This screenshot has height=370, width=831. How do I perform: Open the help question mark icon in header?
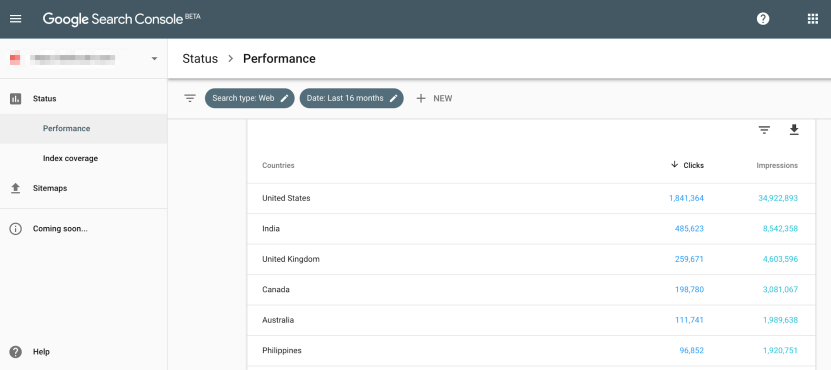[x=763, y=19]
